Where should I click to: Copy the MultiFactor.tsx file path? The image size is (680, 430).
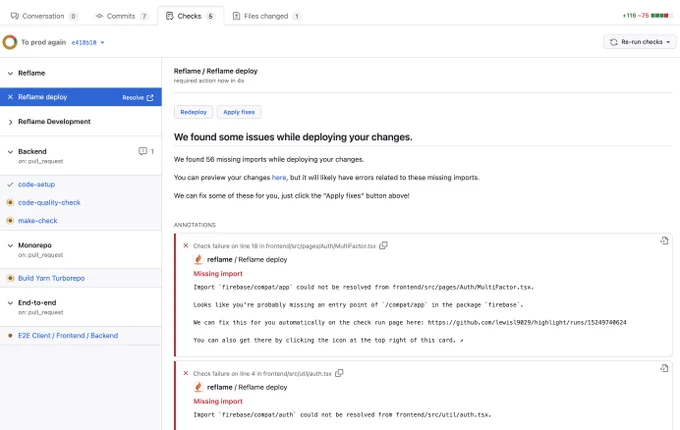tap(383, 246)
